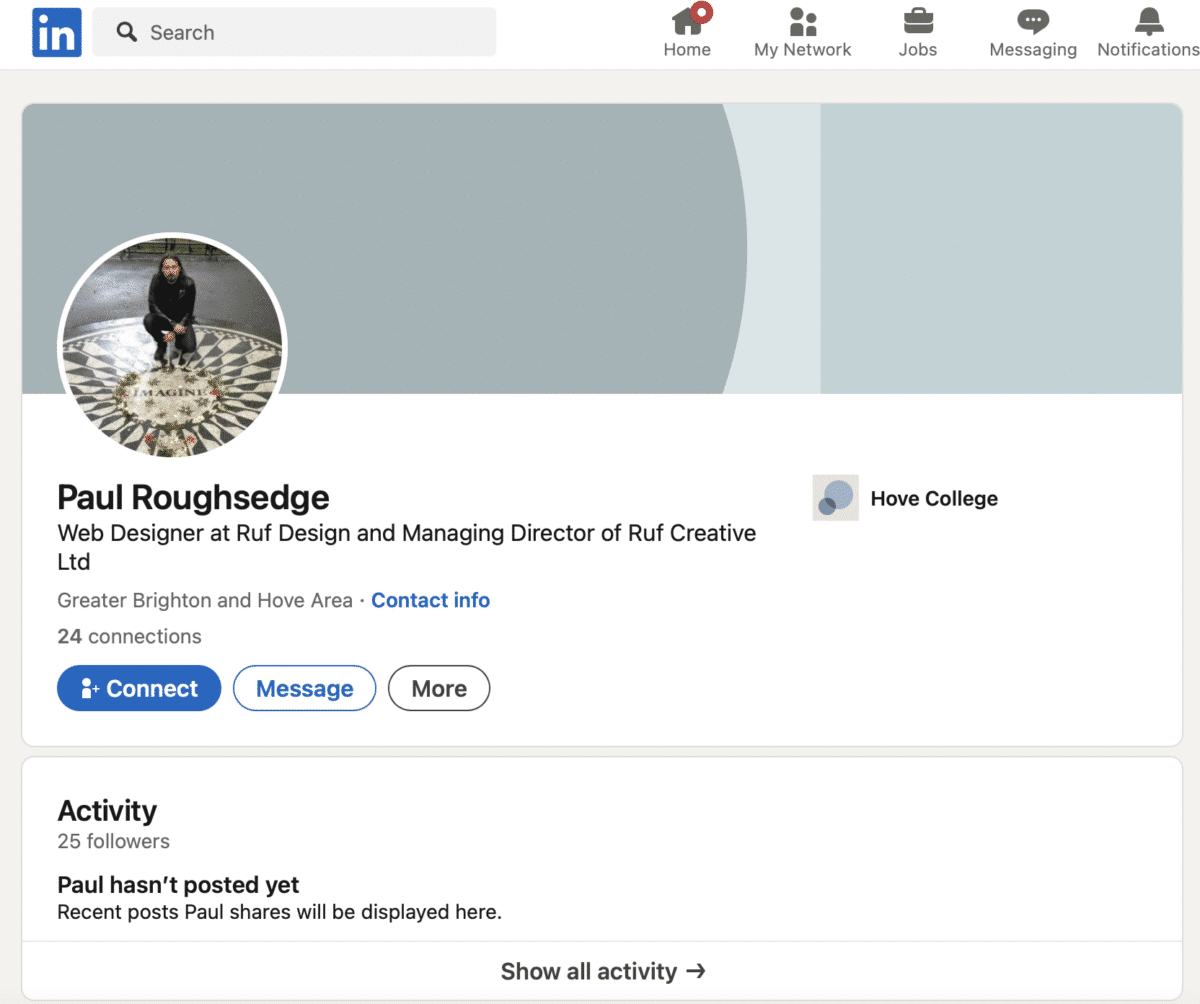Open the Notifications bell icon
Viewport: 1200px width, 1004px height.
(x=1149, y=21)
